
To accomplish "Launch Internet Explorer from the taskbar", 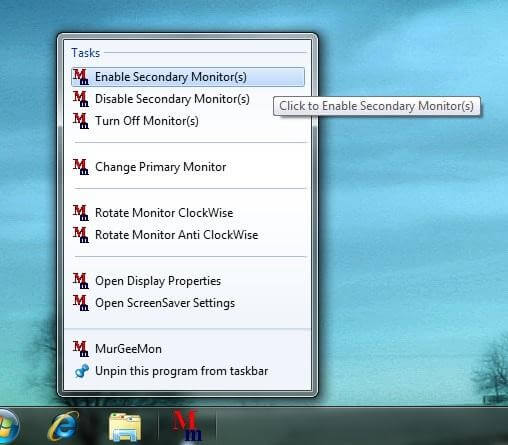I will point(64,426).
